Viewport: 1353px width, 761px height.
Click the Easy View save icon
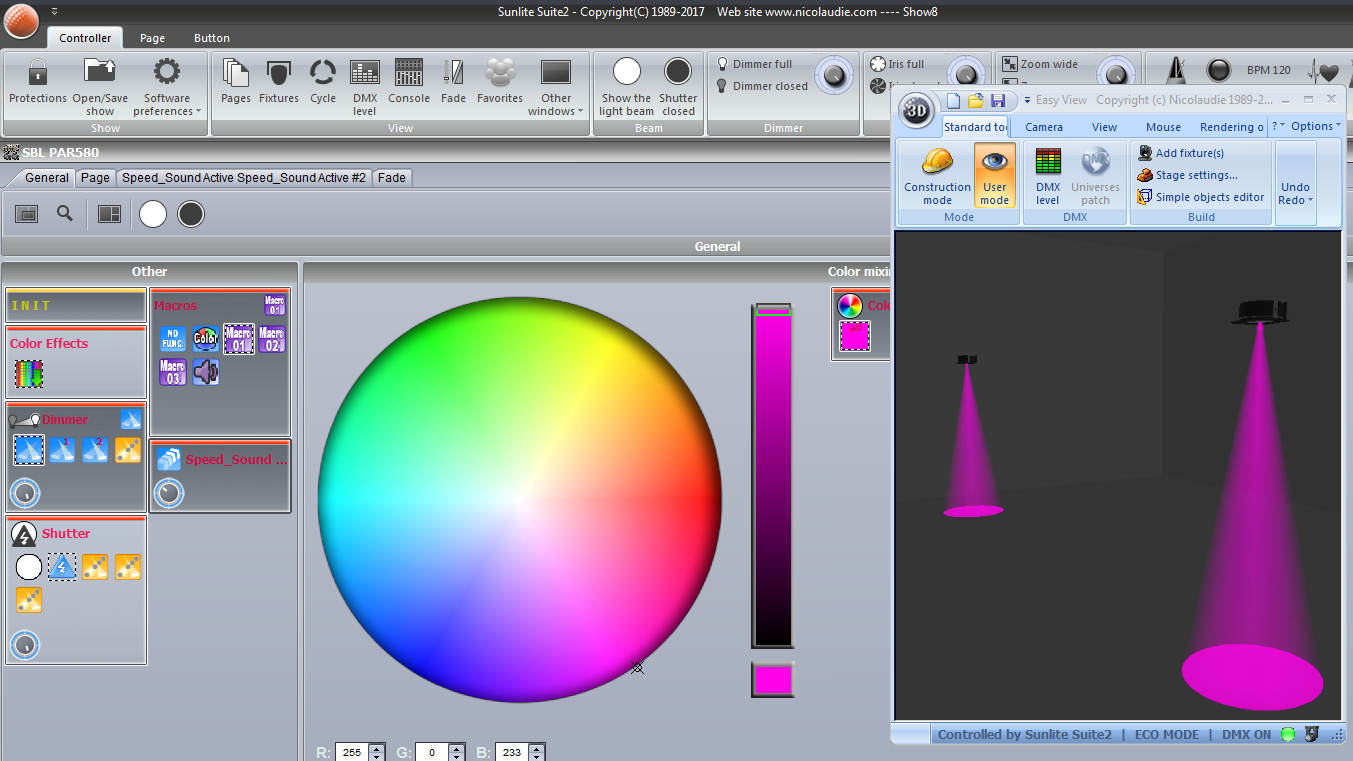tap(998, 101)
